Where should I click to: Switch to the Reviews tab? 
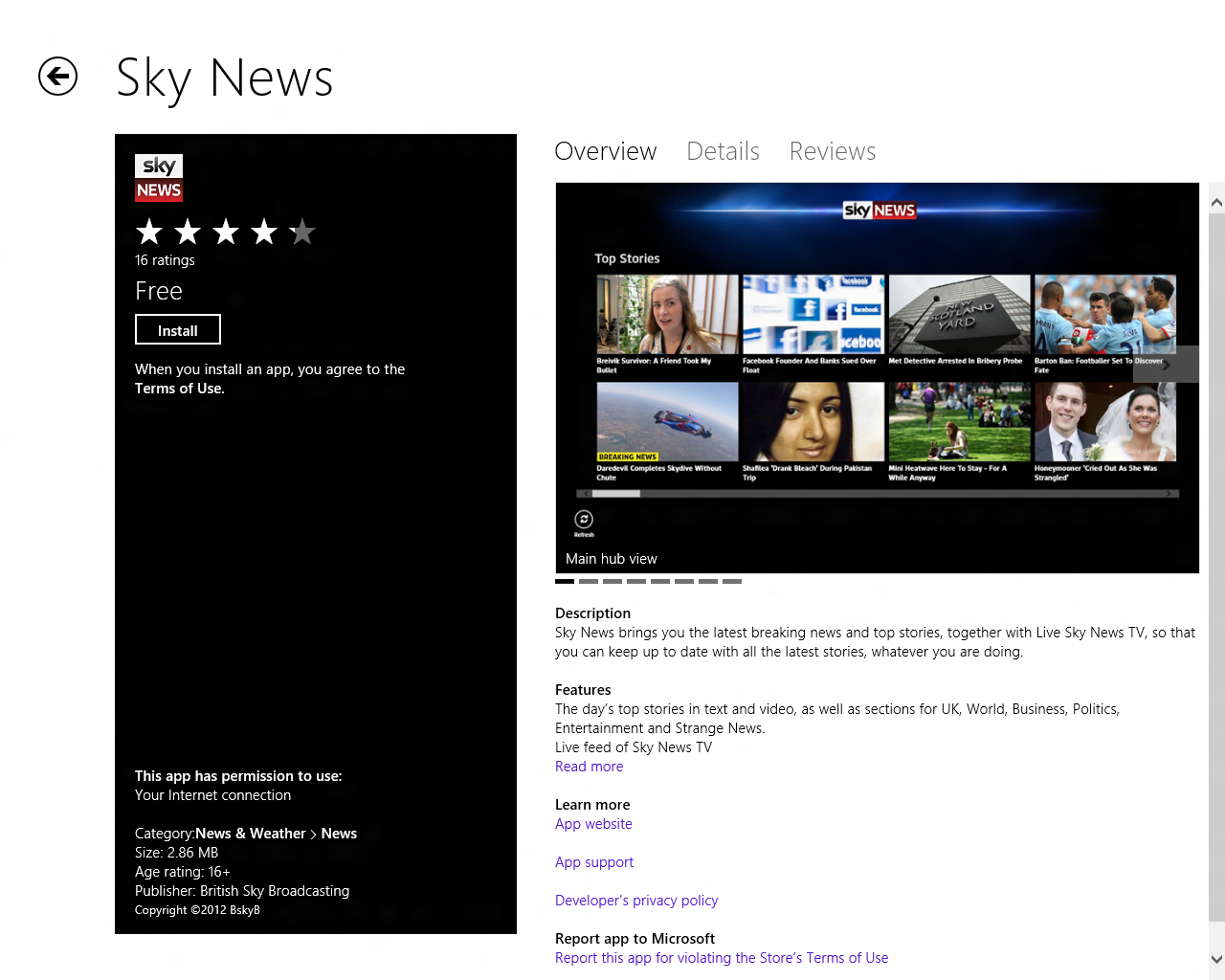[x=833, y=151]
